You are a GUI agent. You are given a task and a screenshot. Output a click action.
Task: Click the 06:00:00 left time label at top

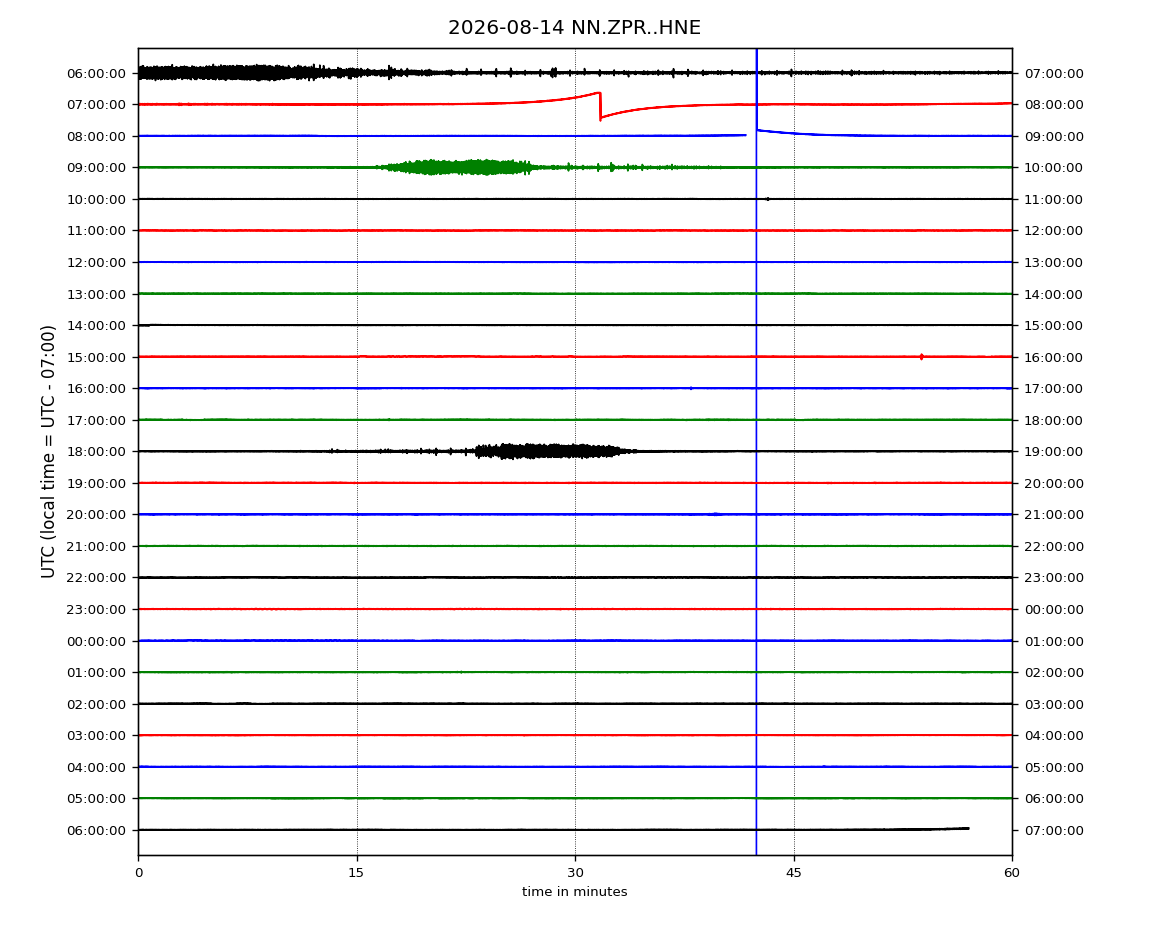tap(97, 73)
